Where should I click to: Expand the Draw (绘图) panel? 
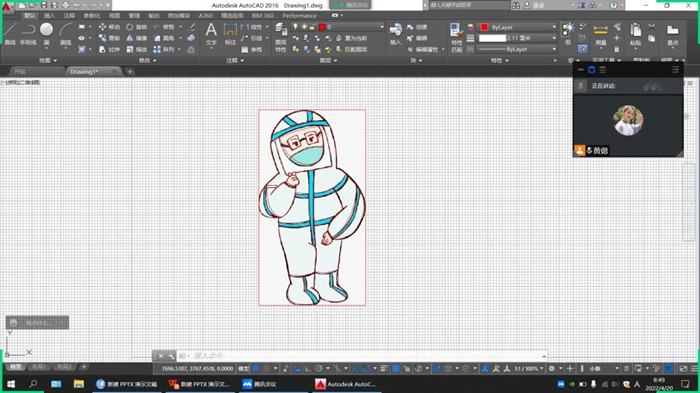(x=48, y=60)
